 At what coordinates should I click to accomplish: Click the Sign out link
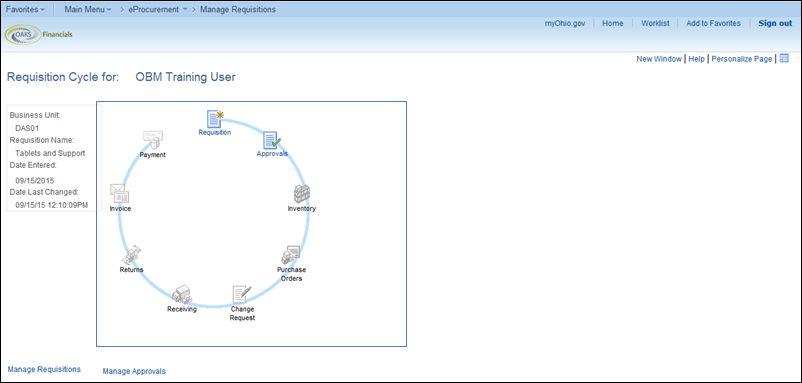[x=775, y=23]
